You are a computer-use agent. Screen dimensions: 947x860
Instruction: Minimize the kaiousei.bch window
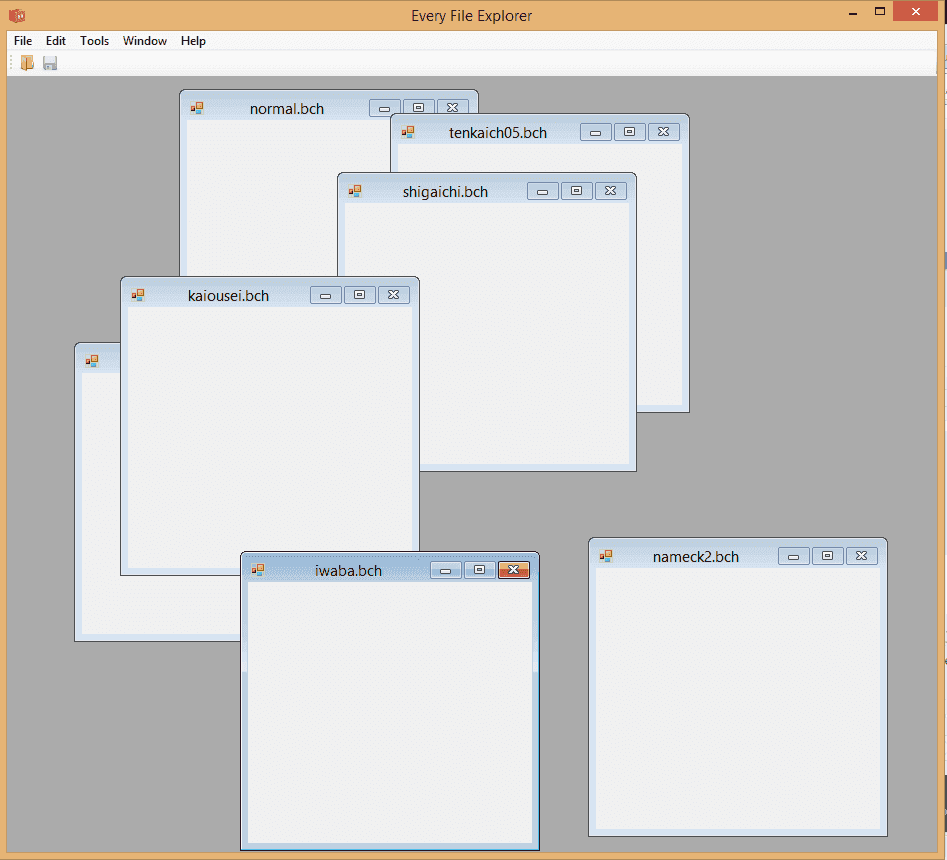tap(326, 295)
